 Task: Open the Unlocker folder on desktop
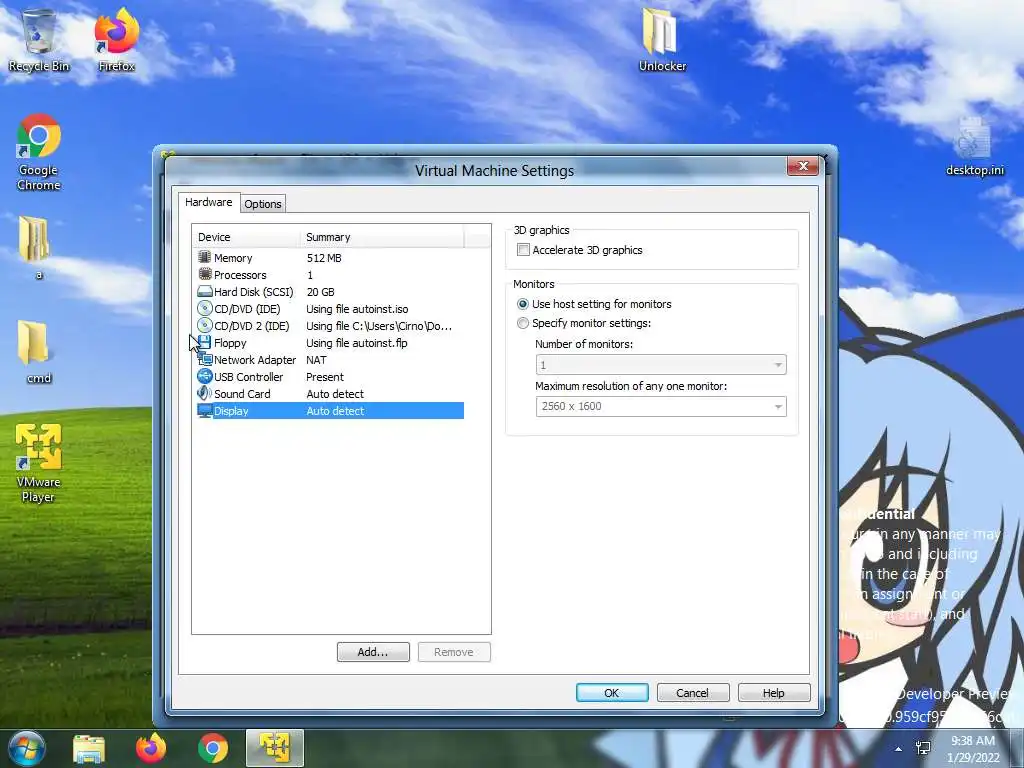tap(662, 39)
